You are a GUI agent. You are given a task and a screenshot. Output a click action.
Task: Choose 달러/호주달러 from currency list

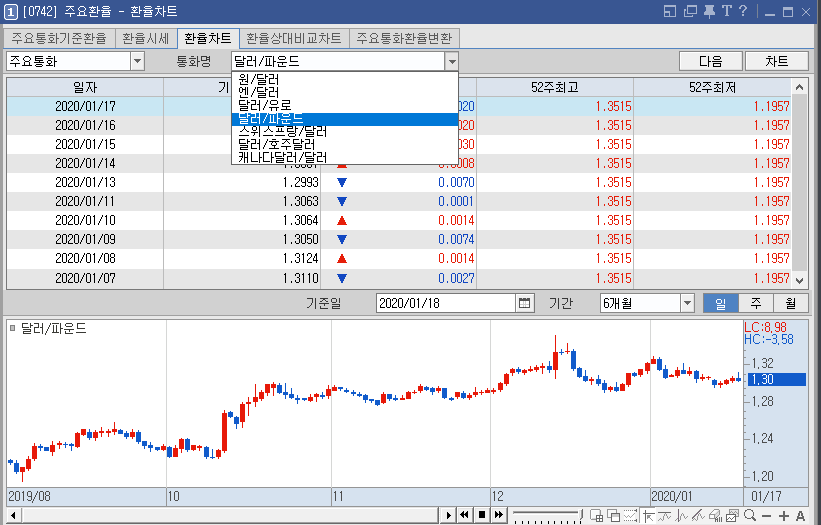(x=345, y=144)
